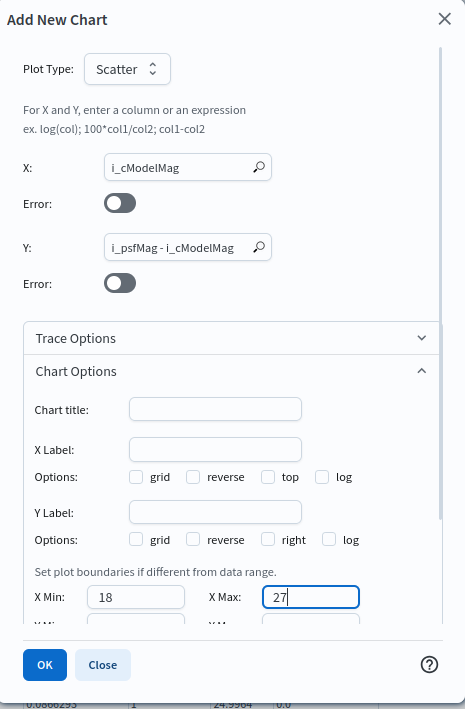This screenshot has height=709, width=465.
Task: Click the Chart title input field
Action: (215, 409)
